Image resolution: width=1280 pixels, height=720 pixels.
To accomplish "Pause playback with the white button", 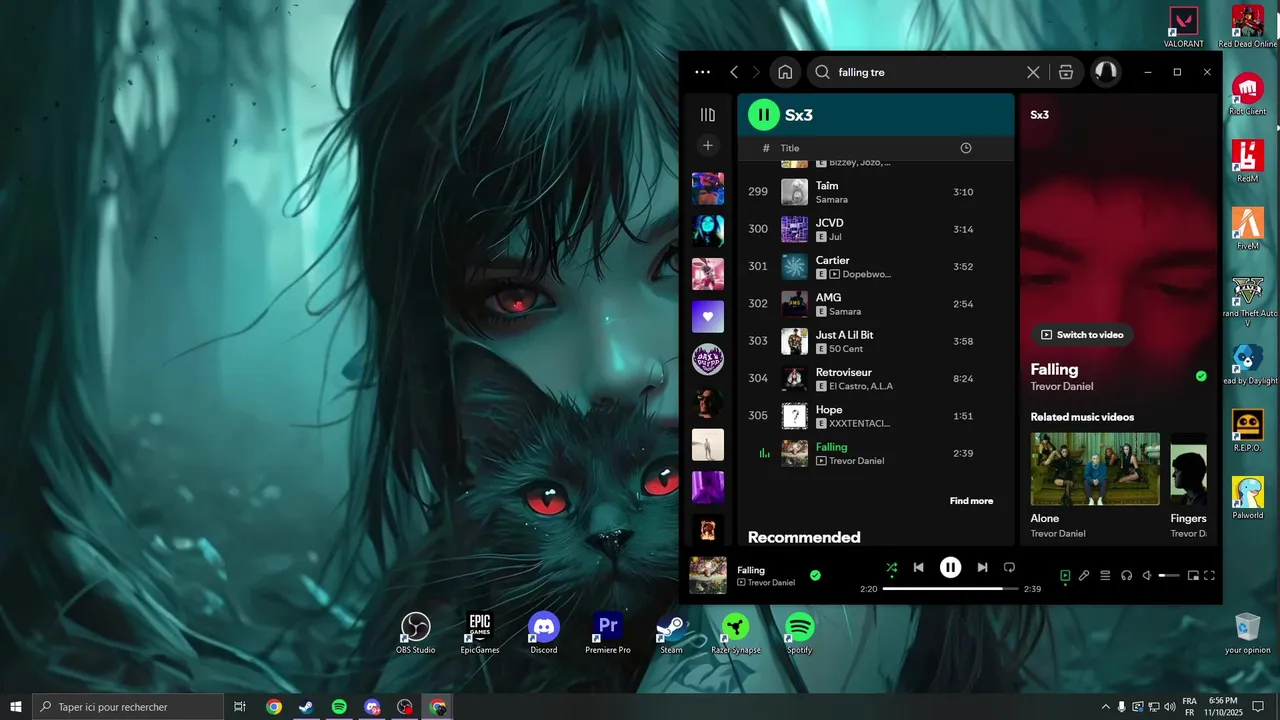I will coord(950,567).
